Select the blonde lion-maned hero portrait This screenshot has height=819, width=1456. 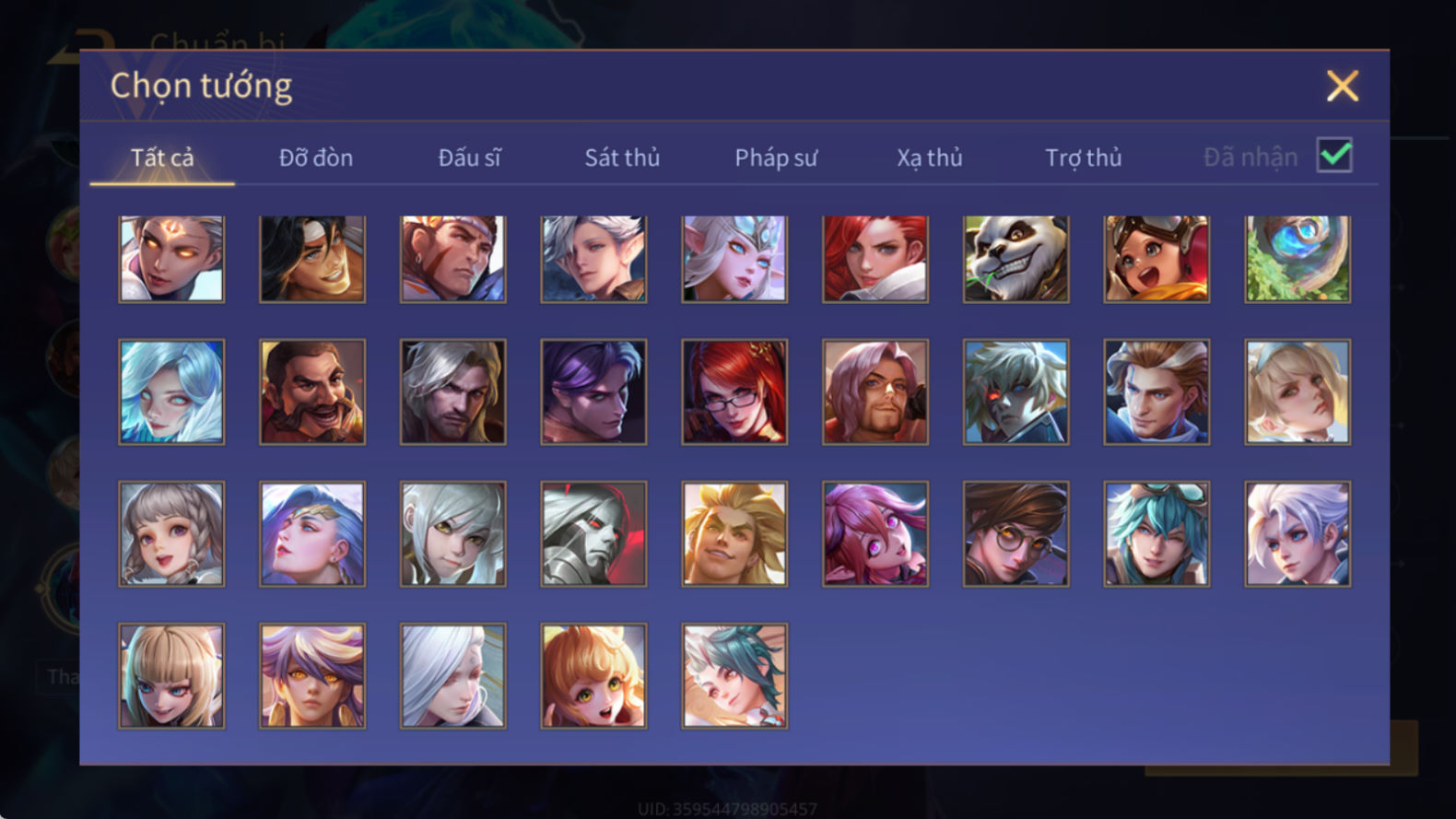coord(734,533)
